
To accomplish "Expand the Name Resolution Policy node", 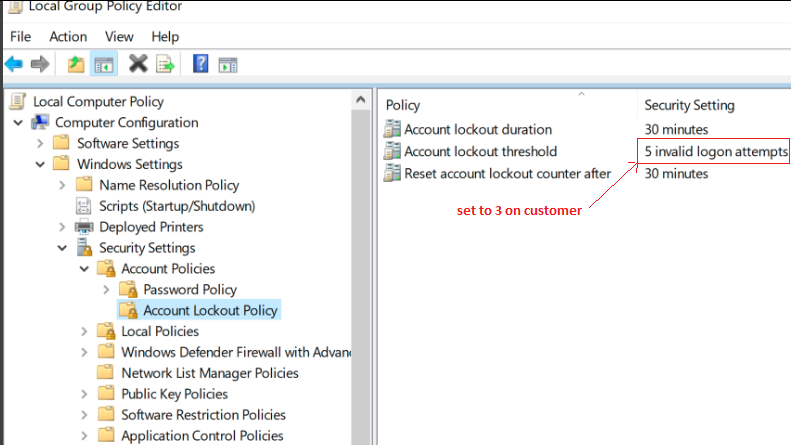I will coord(62,185).
